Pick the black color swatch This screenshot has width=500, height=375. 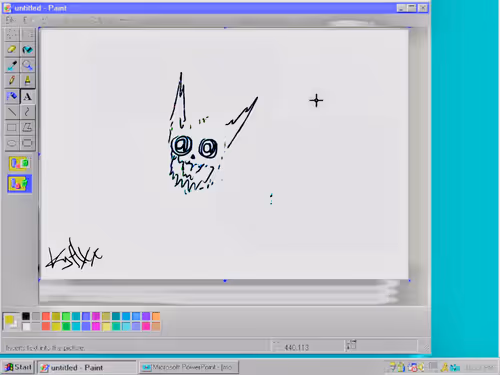pyautogui.click(x=26, y=316)
